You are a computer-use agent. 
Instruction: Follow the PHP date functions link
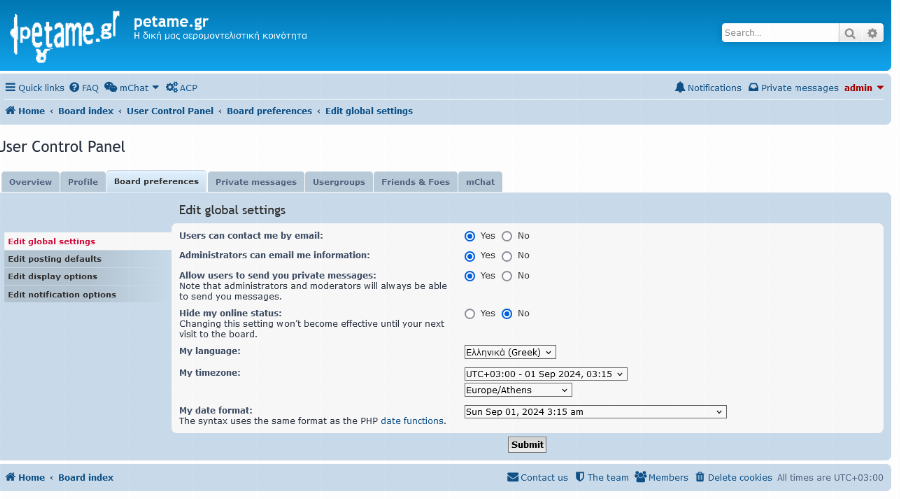[412, 421]
